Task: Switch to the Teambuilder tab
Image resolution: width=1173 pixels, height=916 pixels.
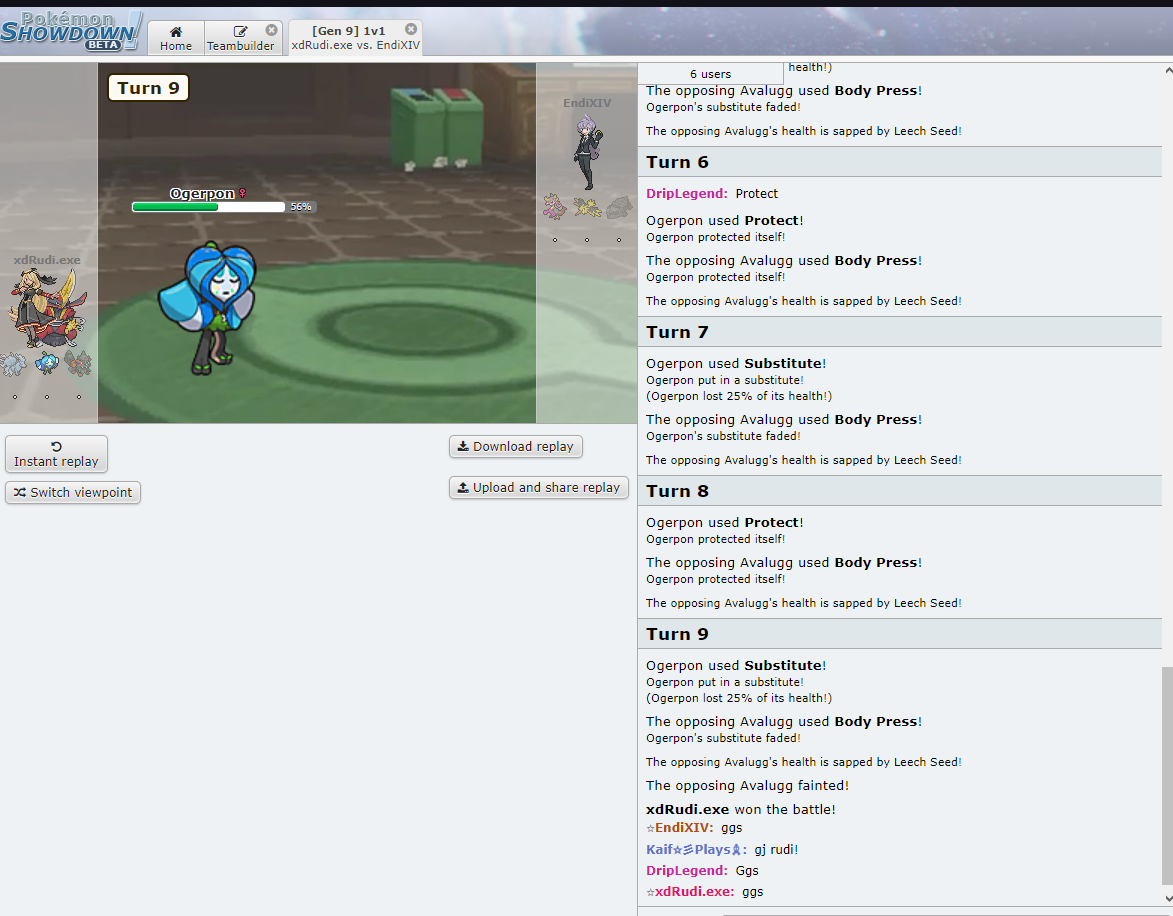Action: pyautogui.click(x=241, y=38)
